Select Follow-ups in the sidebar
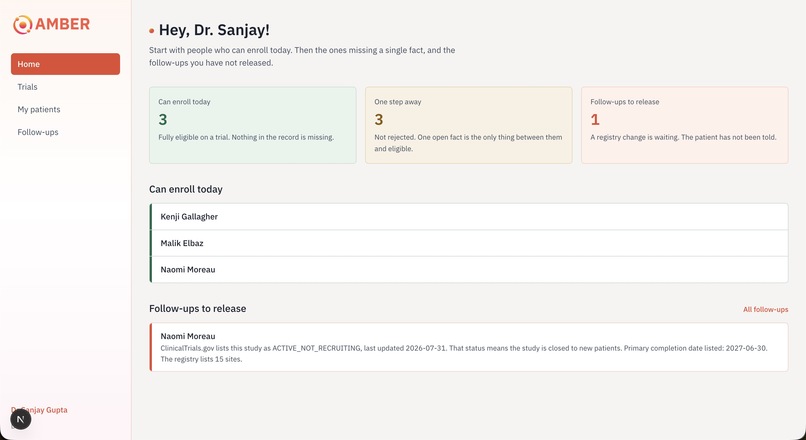Image resolution: width=806 pixels, height=440 pixels. [x=65, y=132]
